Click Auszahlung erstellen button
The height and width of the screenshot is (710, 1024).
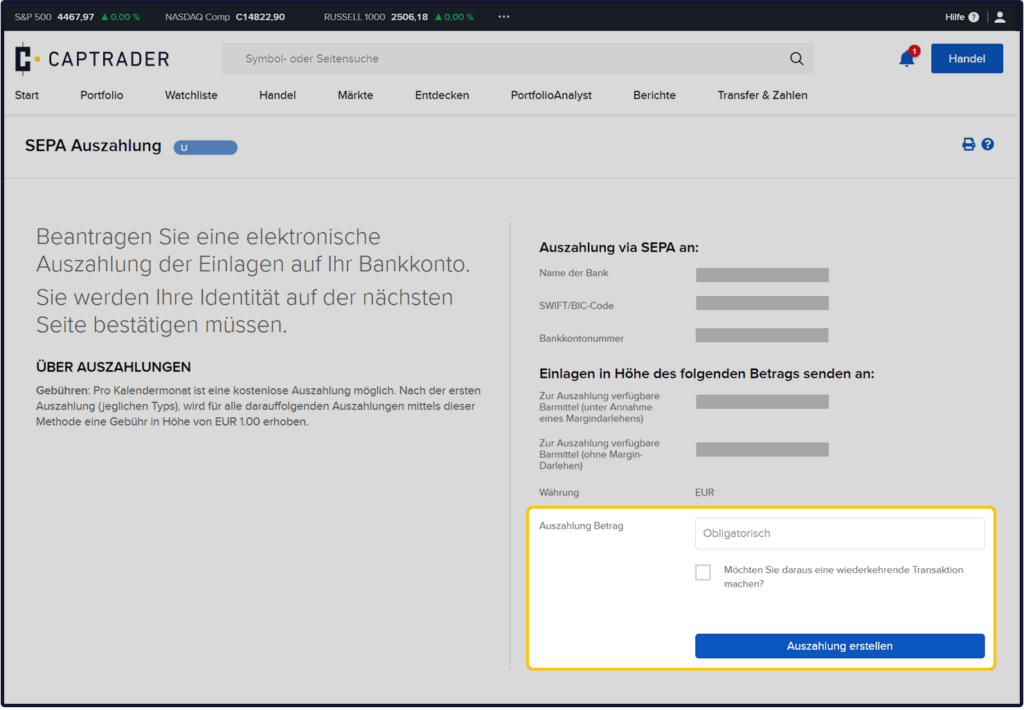[x=840, y=646]
